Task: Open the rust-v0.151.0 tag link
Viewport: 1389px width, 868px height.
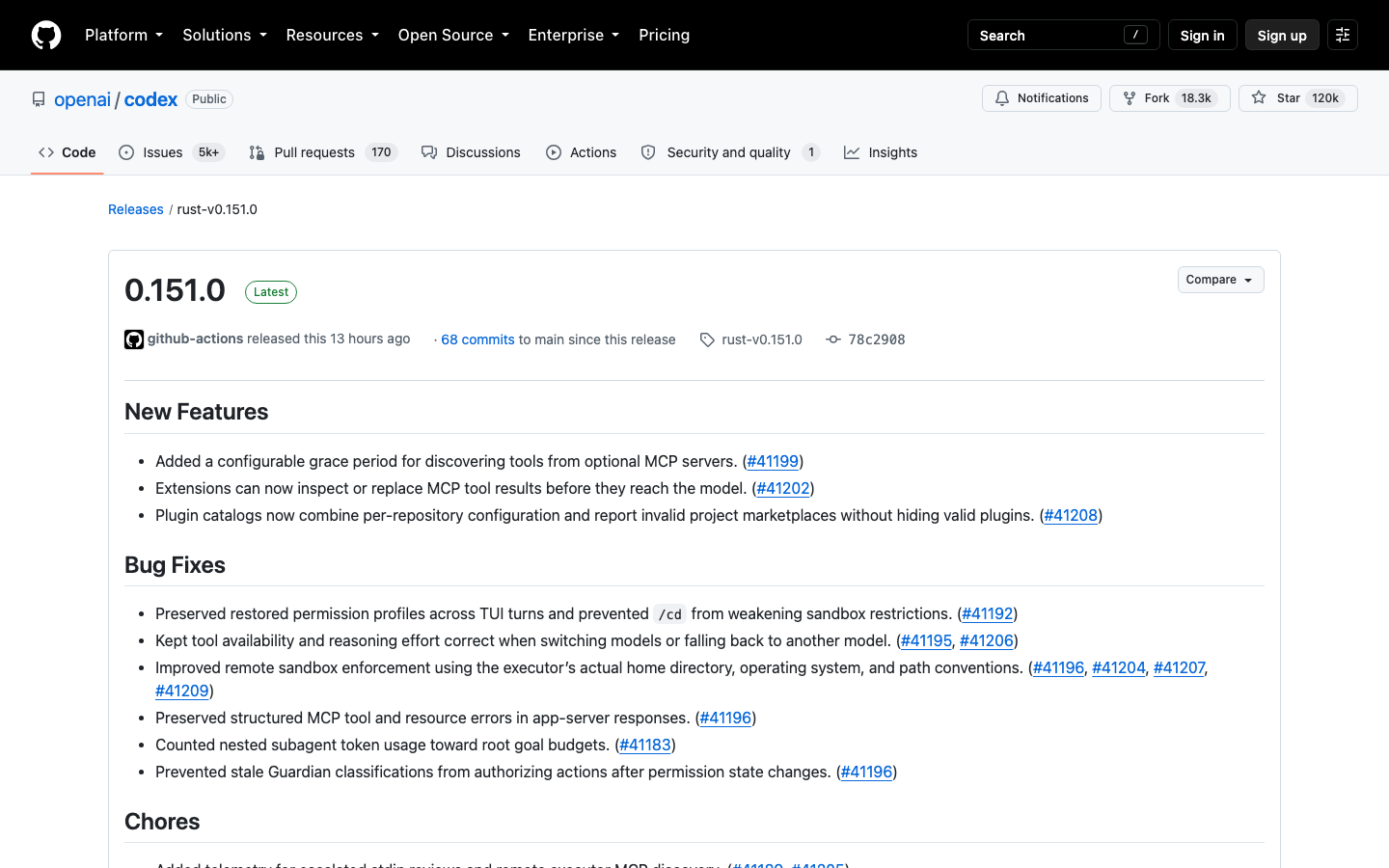Action: [762, 339]
